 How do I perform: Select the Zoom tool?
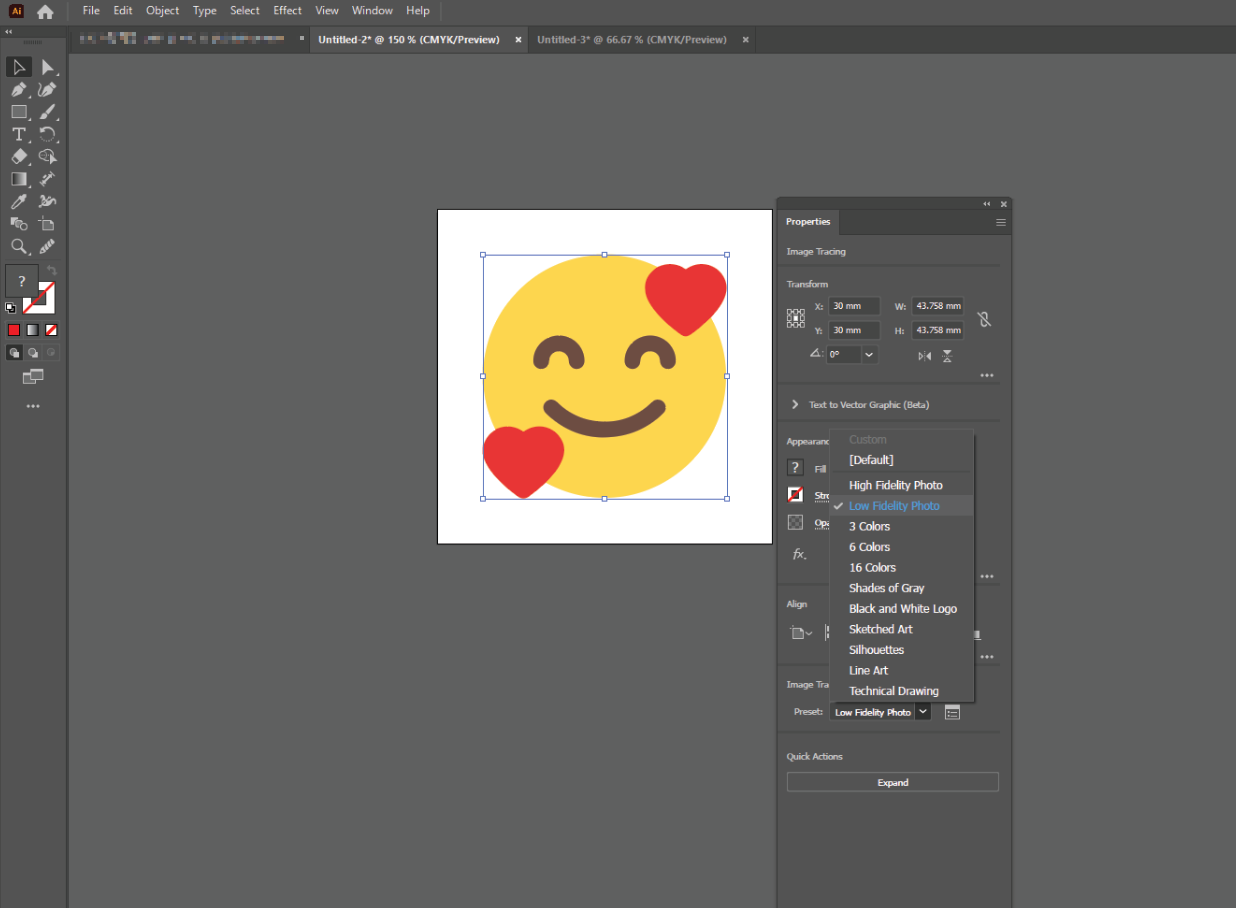pyautogui.click(x=19, y=246)
